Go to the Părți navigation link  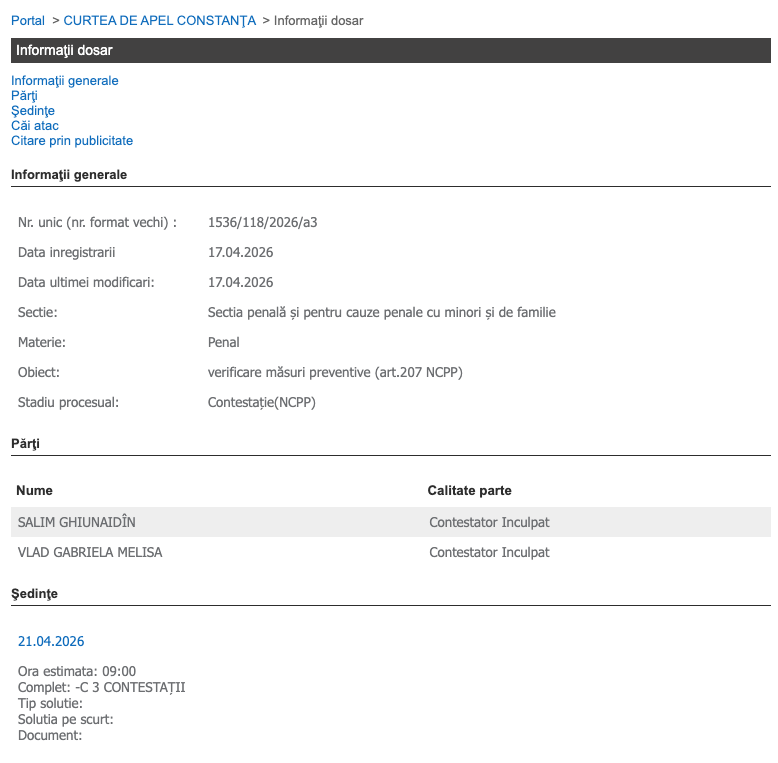click(x=24, y=95)
